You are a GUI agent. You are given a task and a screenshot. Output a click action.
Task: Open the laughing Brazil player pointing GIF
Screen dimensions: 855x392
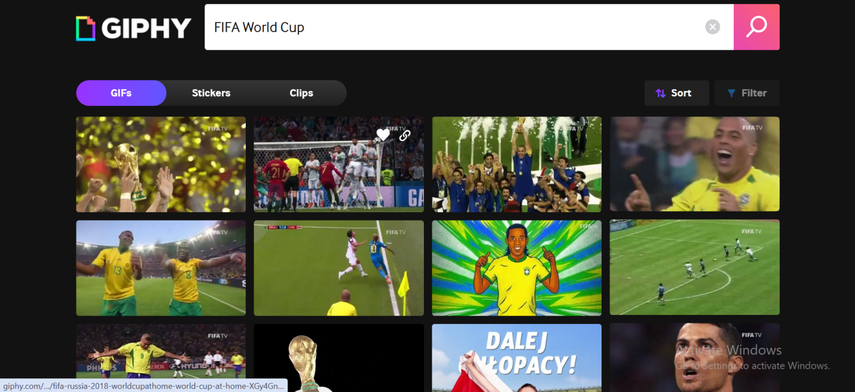point(695,164)
